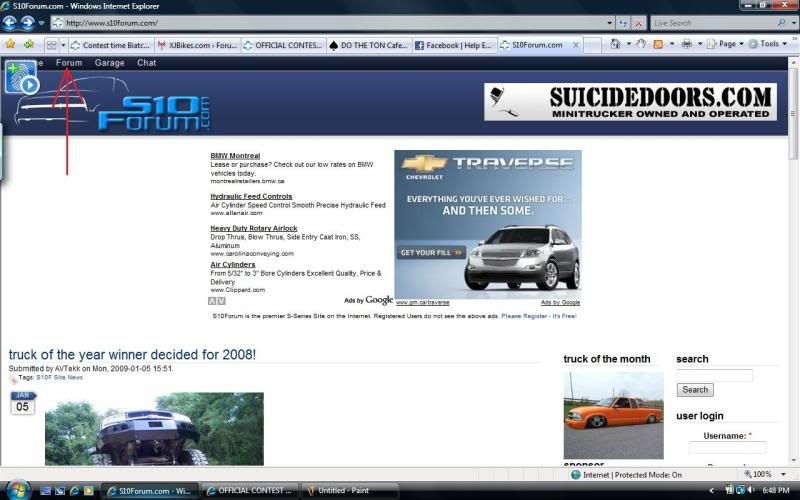Screen dimensions: 800x500
Task: Close the S10Forum.com tab
Action: point(576,45)
